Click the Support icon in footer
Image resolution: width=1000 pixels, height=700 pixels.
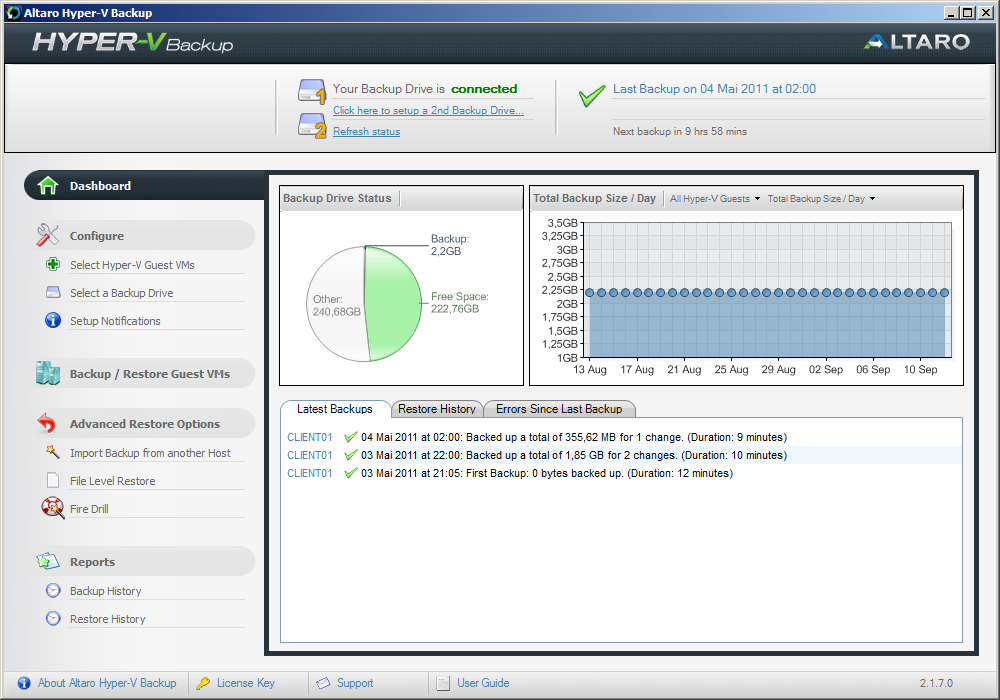(323, 683)
